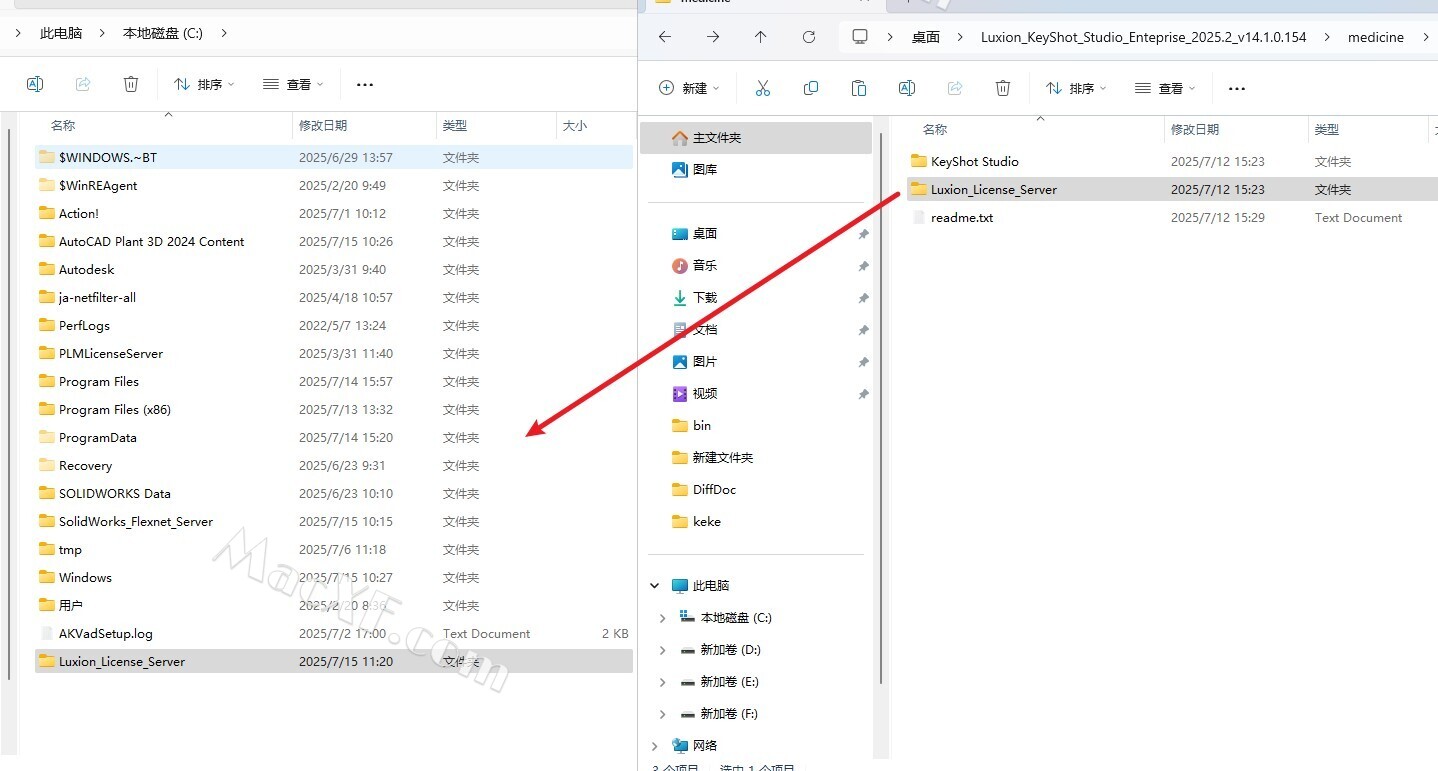1438x771 pixels.
Task: Expand 新加卷 (E:) tree node
Action: tap(663, 682)
